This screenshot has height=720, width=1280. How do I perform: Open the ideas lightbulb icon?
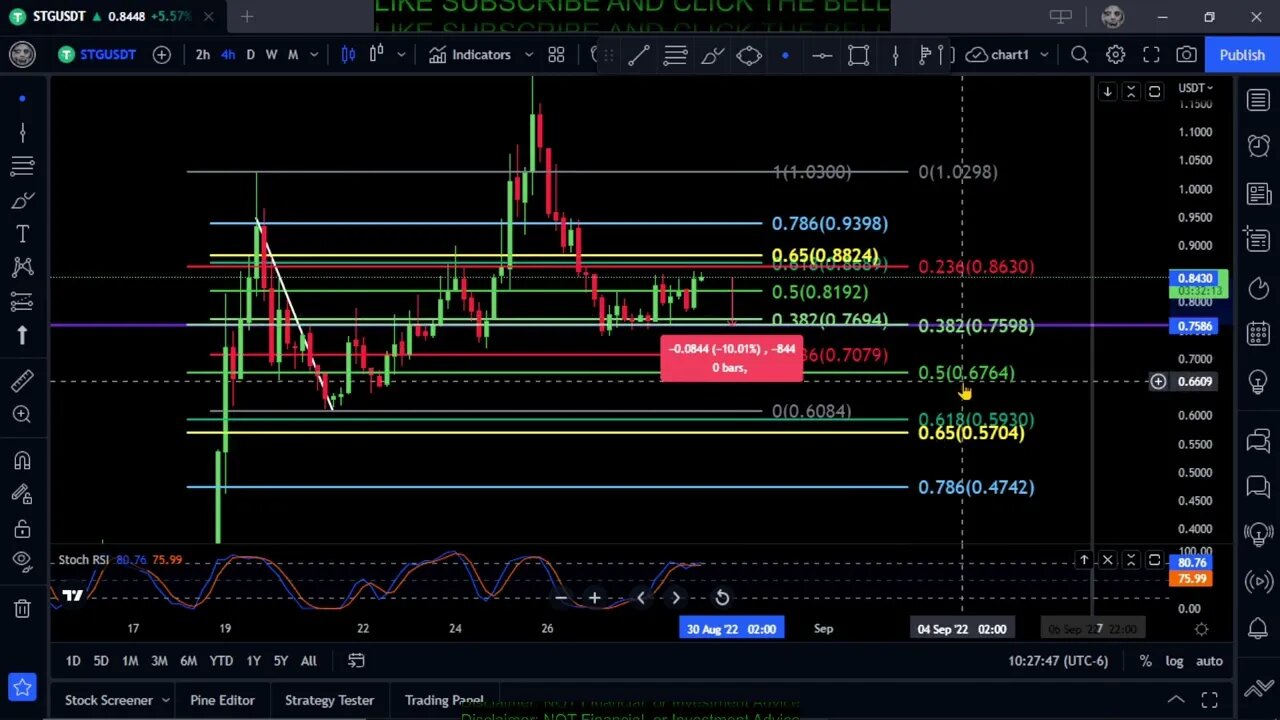click(1258, 382)
